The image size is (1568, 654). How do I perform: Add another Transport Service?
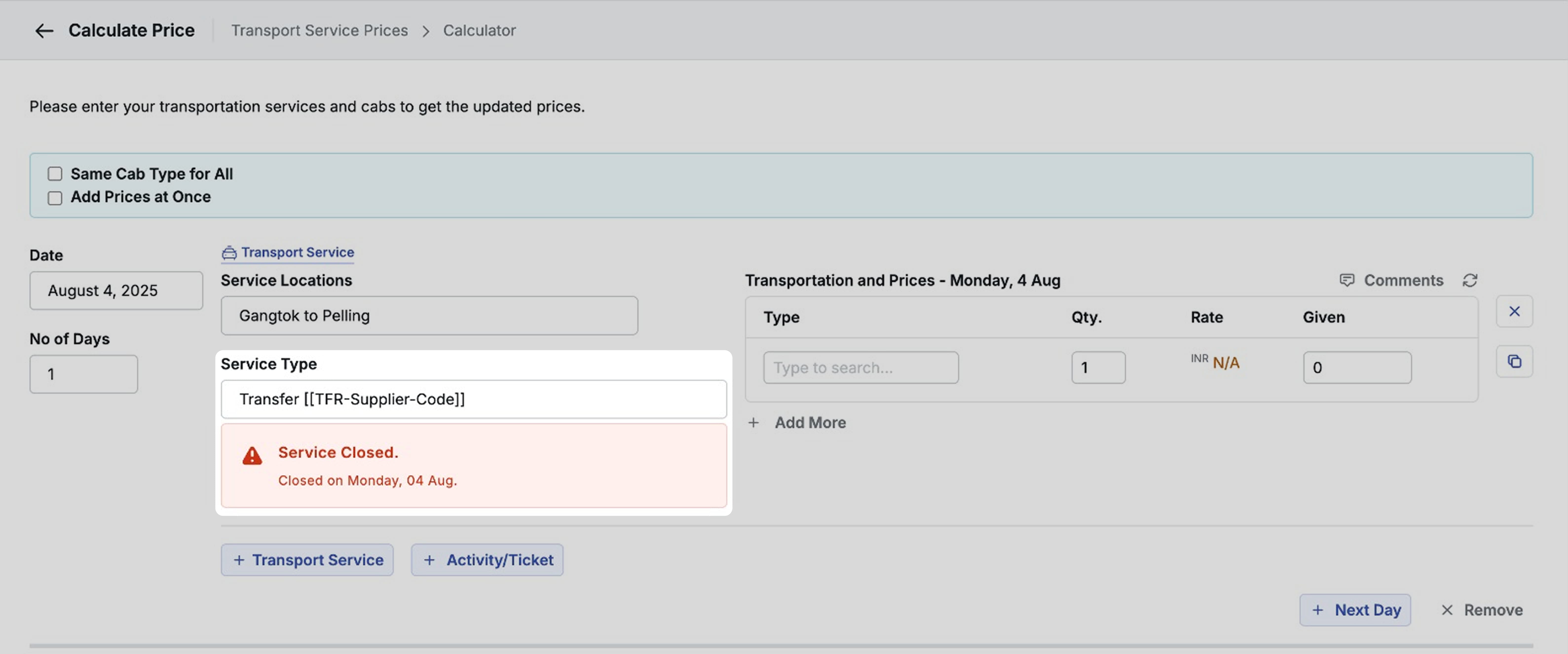tap(307, 560)
